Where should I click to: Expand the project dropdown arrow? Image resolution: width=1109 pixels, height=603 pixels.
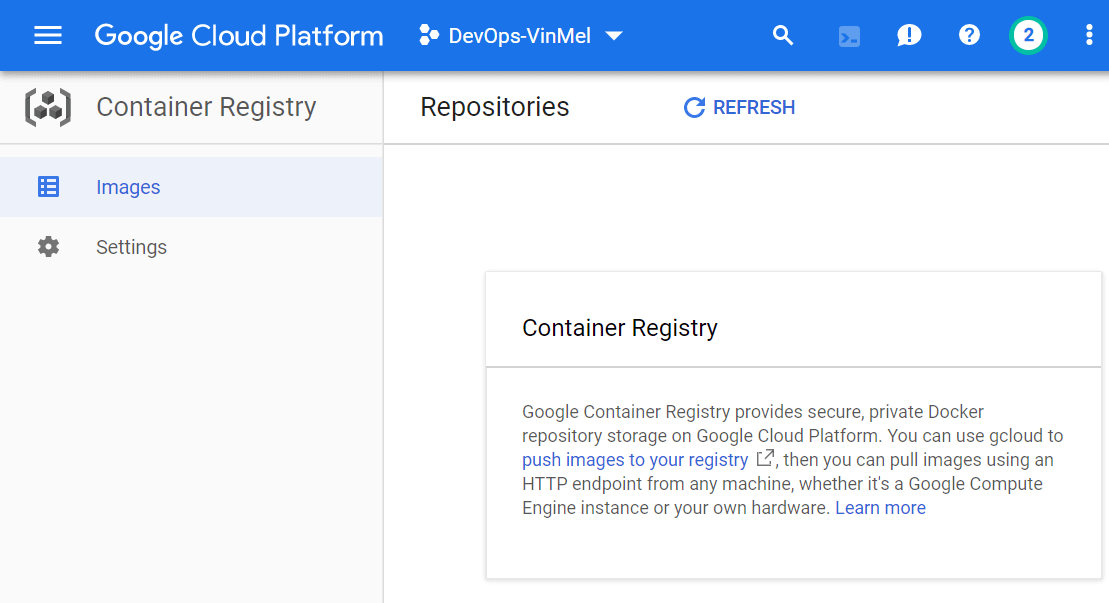pos(614,36)
